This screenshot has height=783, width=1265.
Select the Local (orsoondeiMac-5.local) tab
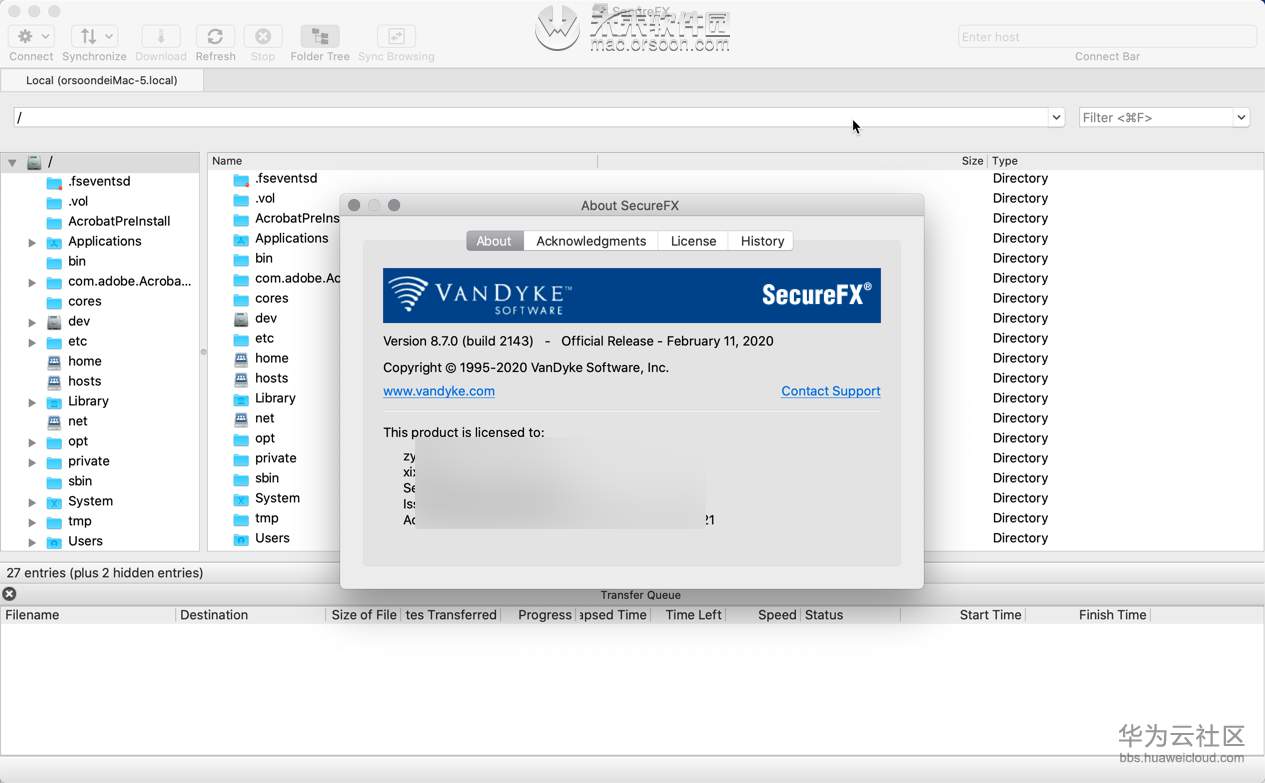(x=102, y=80)
